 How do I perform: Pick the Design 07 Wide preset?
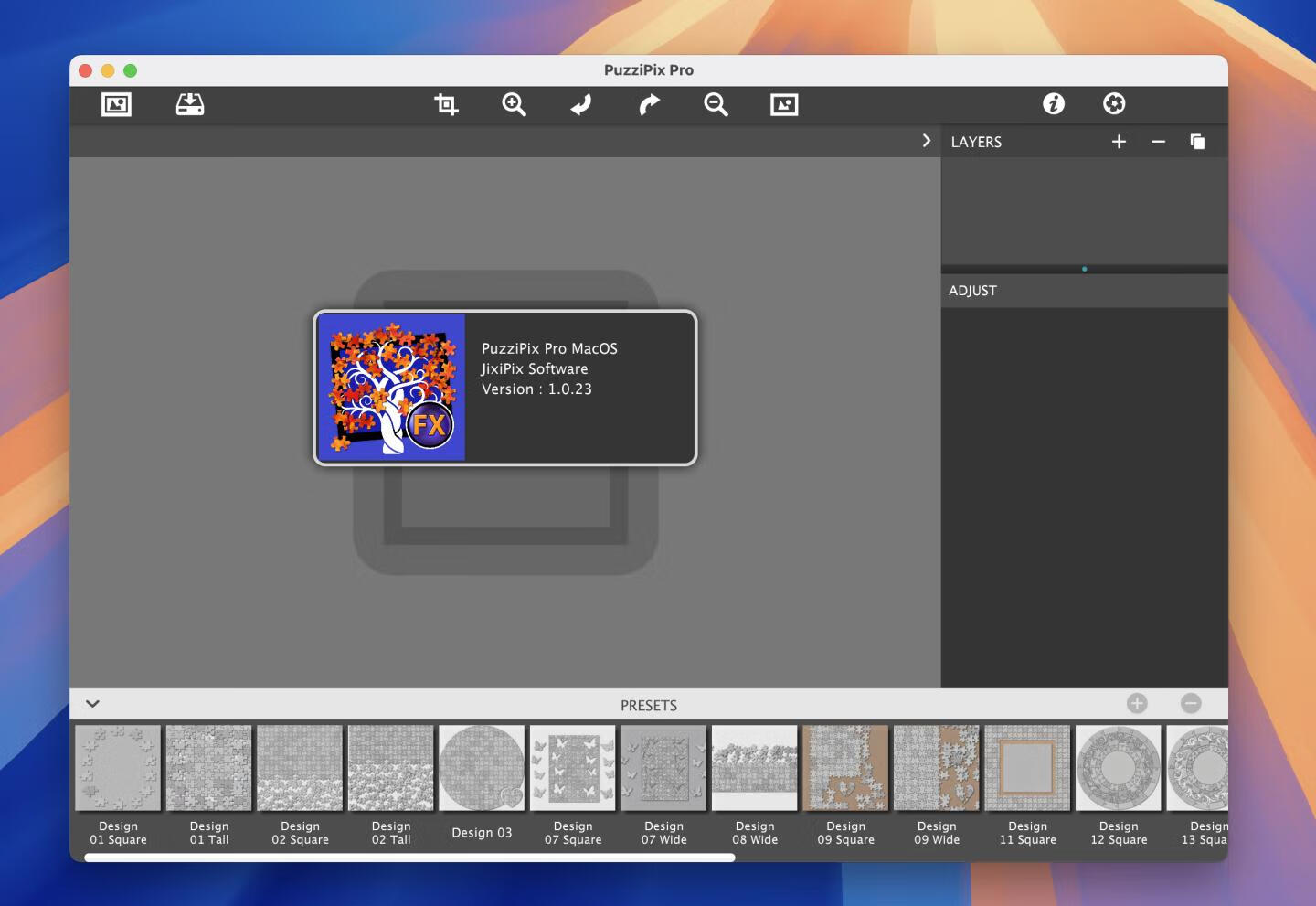pyautogui.click(x=663, y=786)
